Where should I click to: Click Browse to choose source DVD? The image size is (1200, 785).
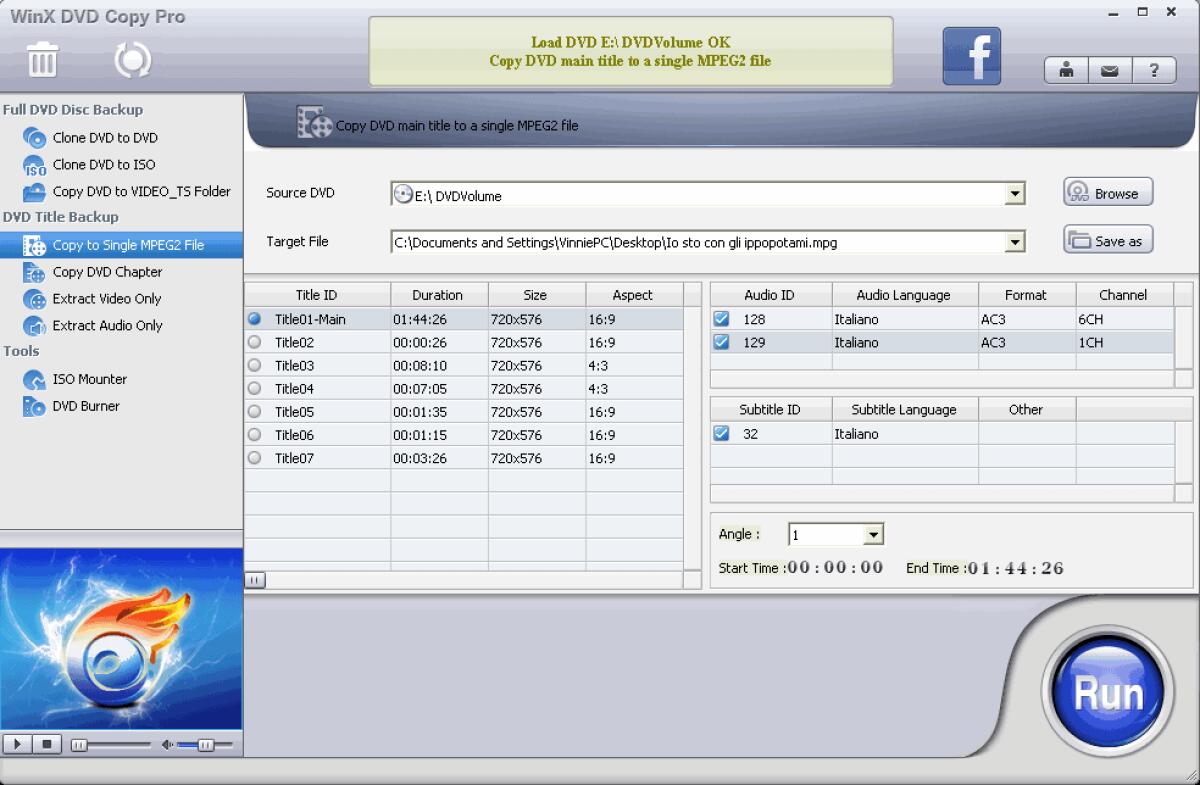point(1107,192)
